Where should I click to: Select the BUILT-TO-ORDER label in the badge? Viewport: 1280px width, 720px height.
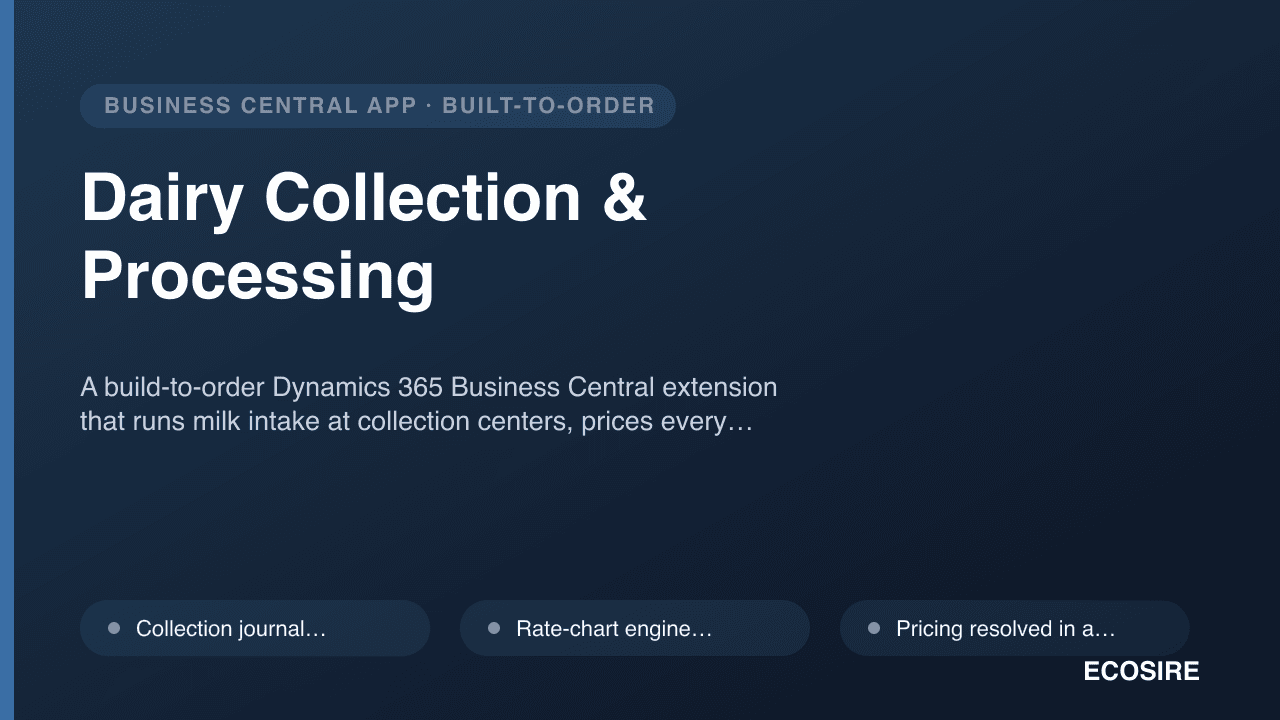[548, 106]
